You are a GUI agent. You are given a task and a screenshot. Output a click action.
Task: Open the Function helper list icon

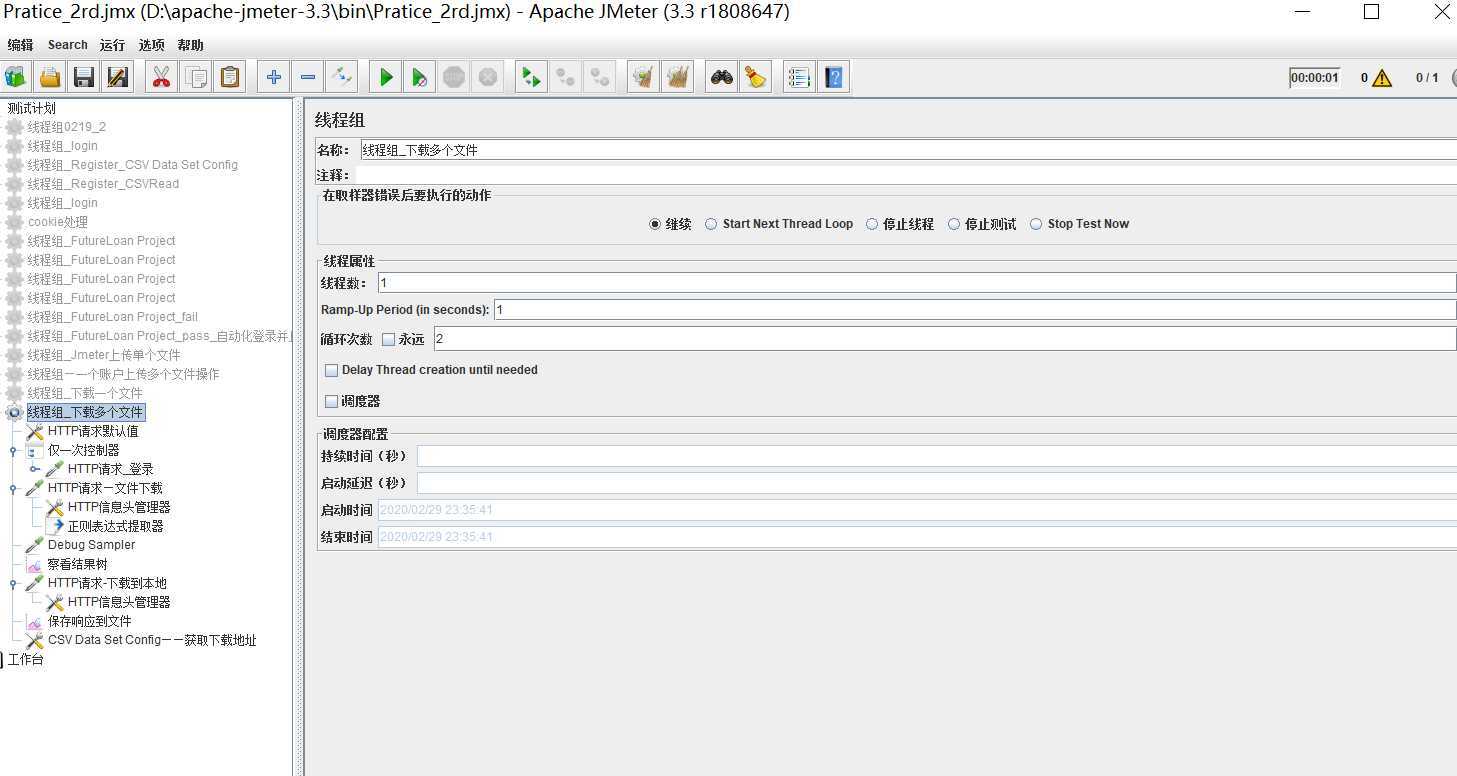799,77
